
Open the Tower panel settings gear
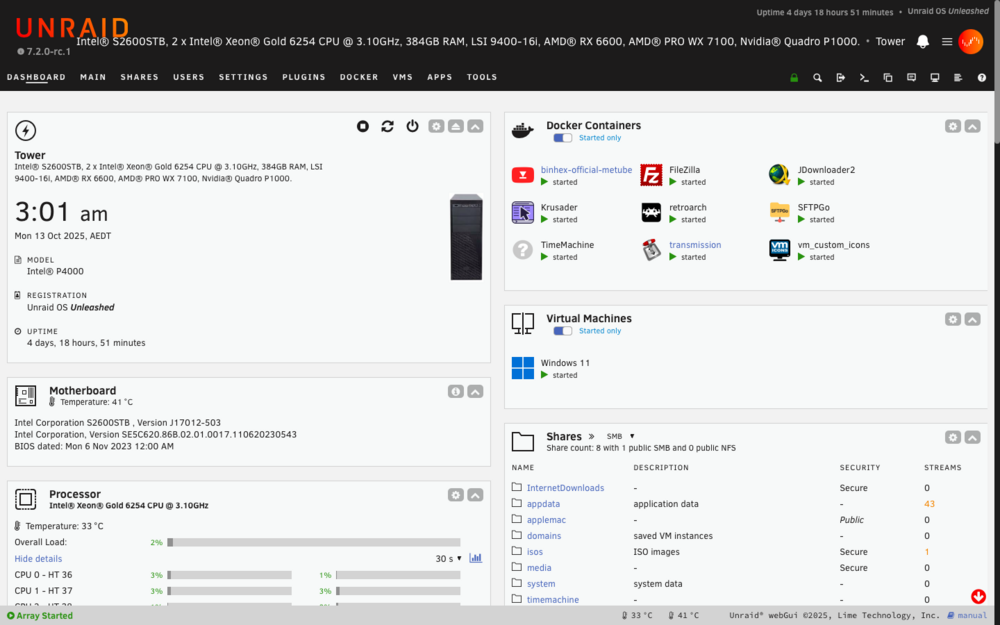click(436, 126)
